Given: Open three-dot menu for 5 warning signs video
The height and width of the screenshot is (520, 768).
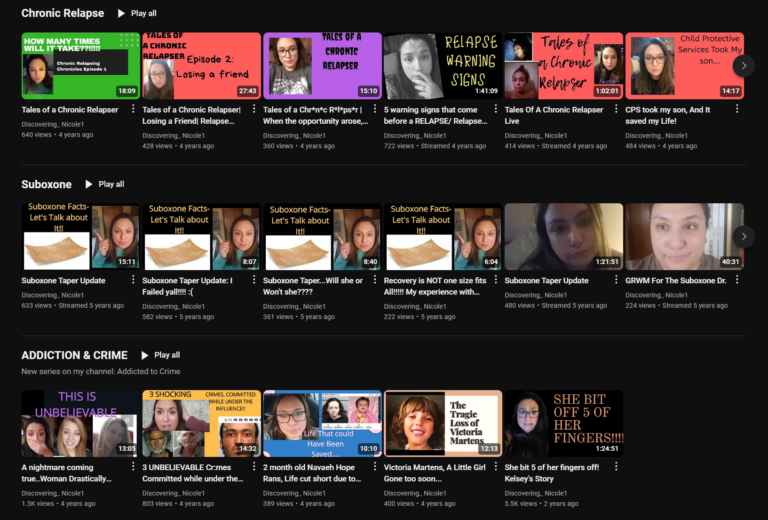Looking at the screenshot, I should (496, 109).
